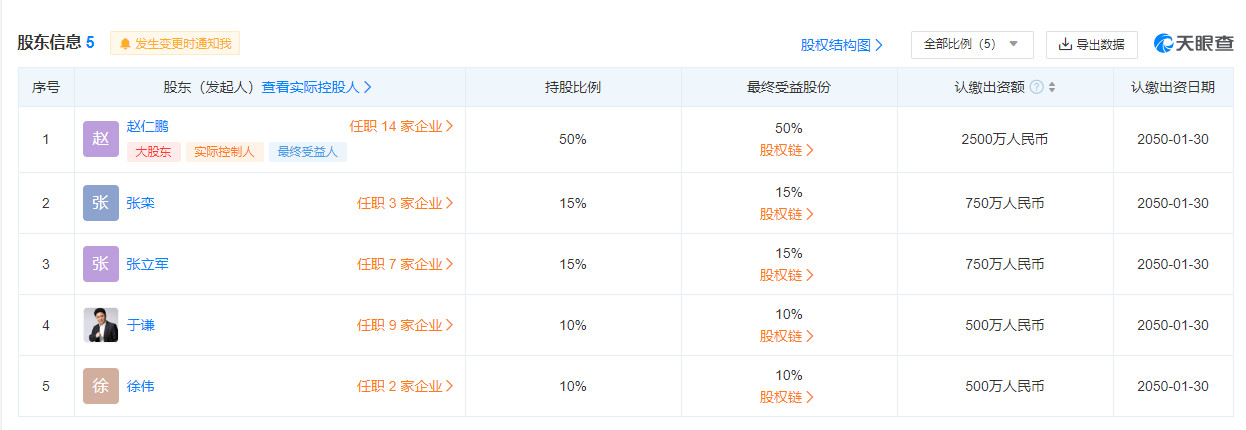1246x430 pixels.
Task: Click 张立军's purple avatar icon
Action: click(x=101, y=264)
